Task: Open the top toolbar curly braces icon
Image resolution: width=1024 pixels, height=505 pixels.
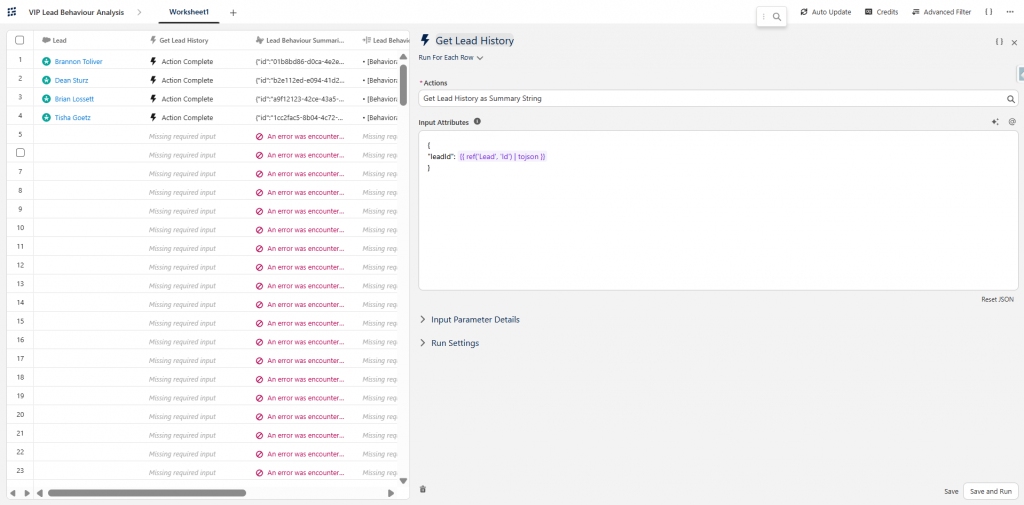Action: click(989, 12)
